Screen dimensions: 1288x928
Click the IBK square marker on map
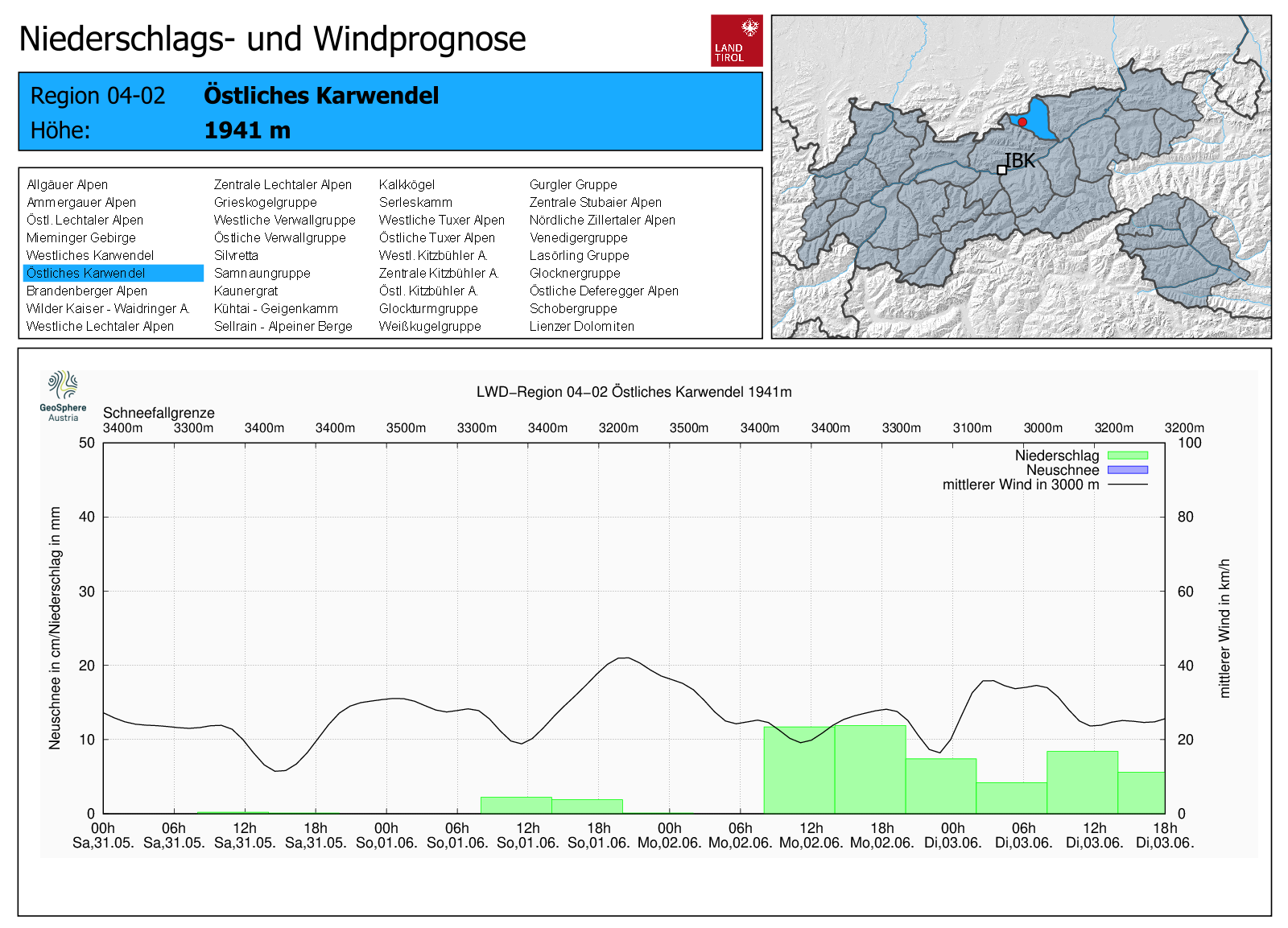pyautogui.click(x=1001, y=170)
